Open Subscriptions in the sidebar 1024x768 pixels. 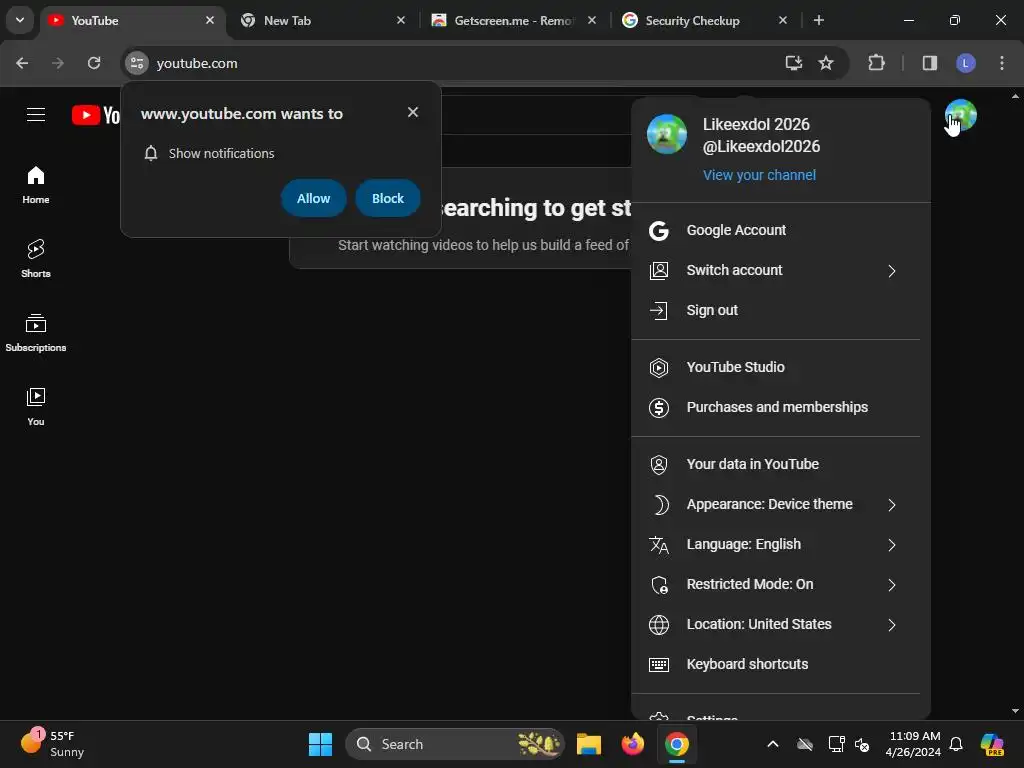tap(36, 332)
